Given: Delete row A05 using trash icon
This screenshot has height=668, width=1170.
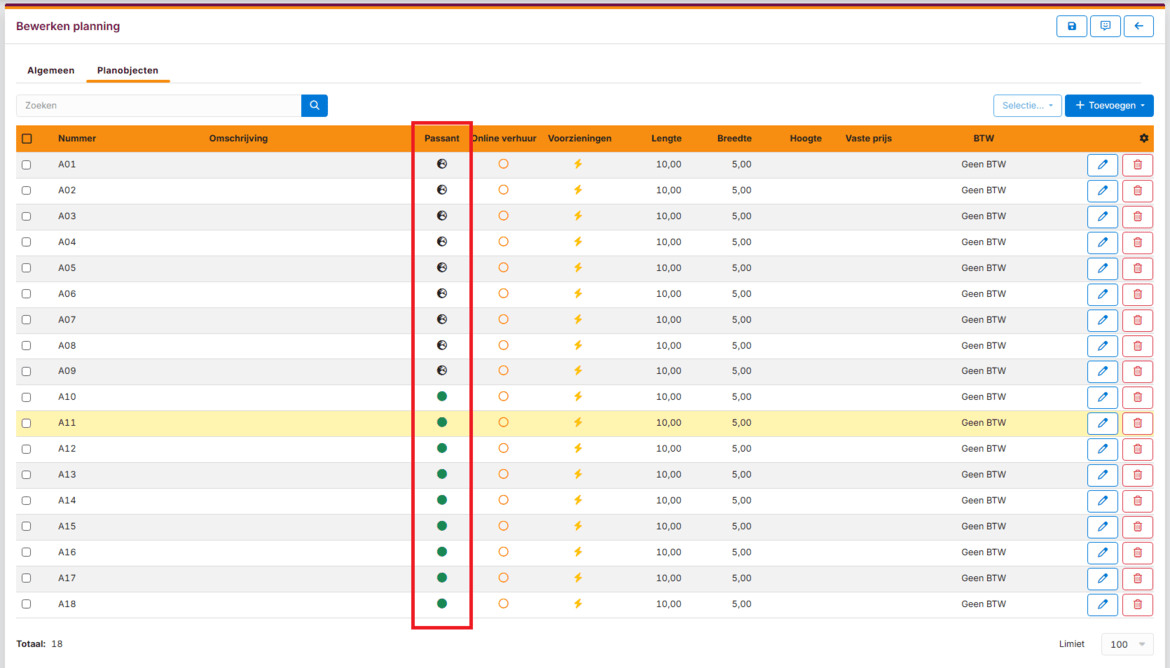Looking at the screenshot, I should click(1137, 268).
